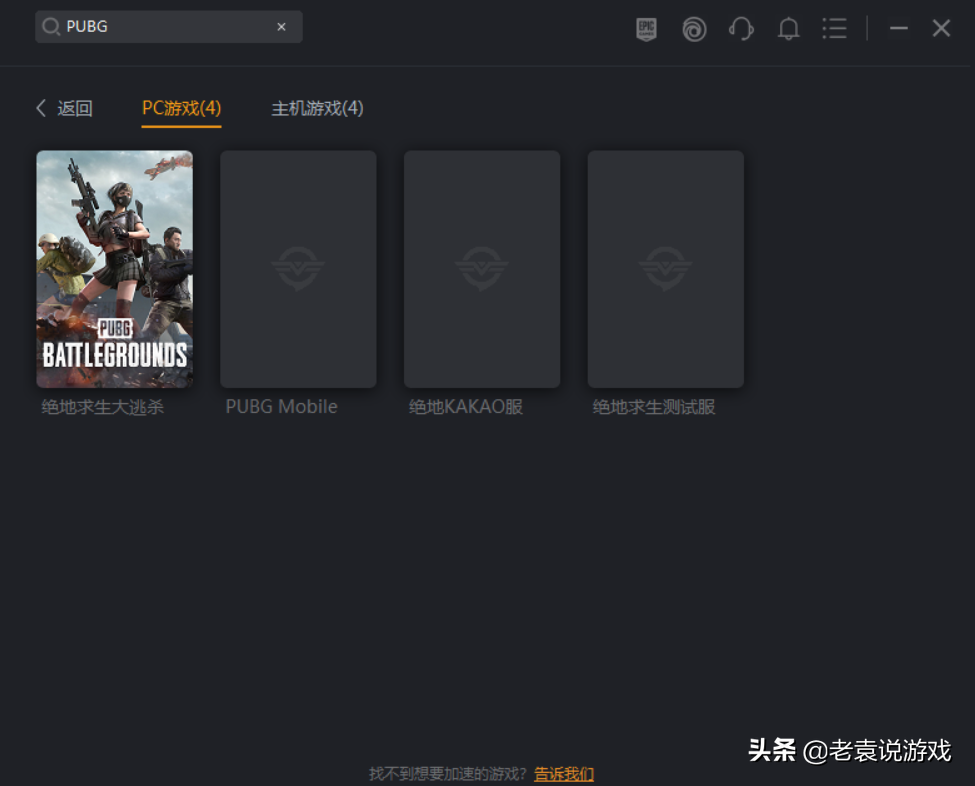Viewport: 975px width, 786px height.
Task: Open the 告诉我们 feedback link
Action: 564,774
